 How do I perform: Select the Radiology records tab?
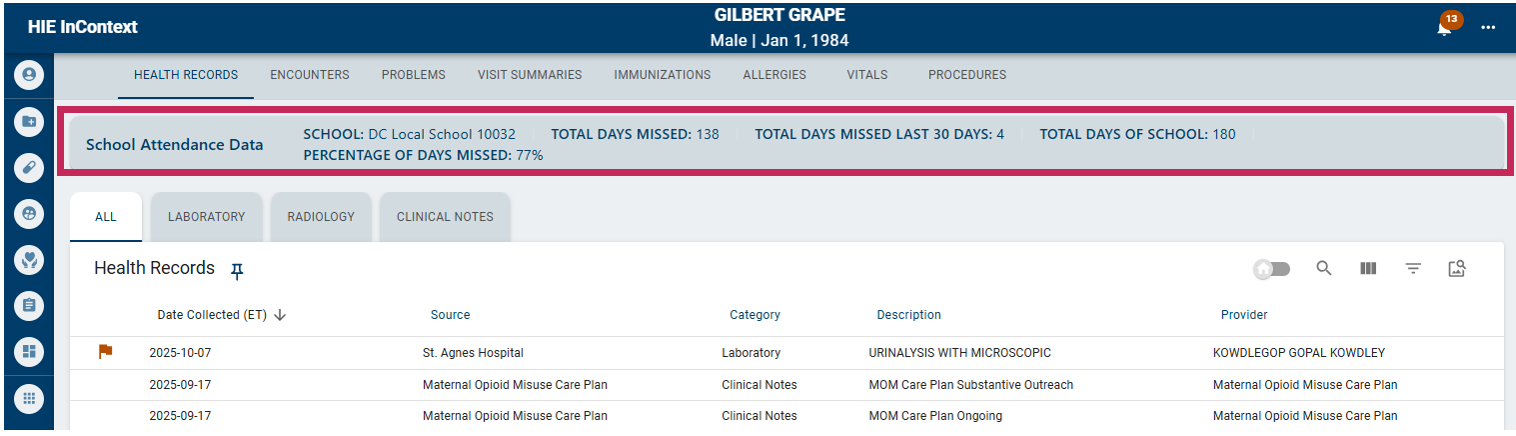[321, 217]
